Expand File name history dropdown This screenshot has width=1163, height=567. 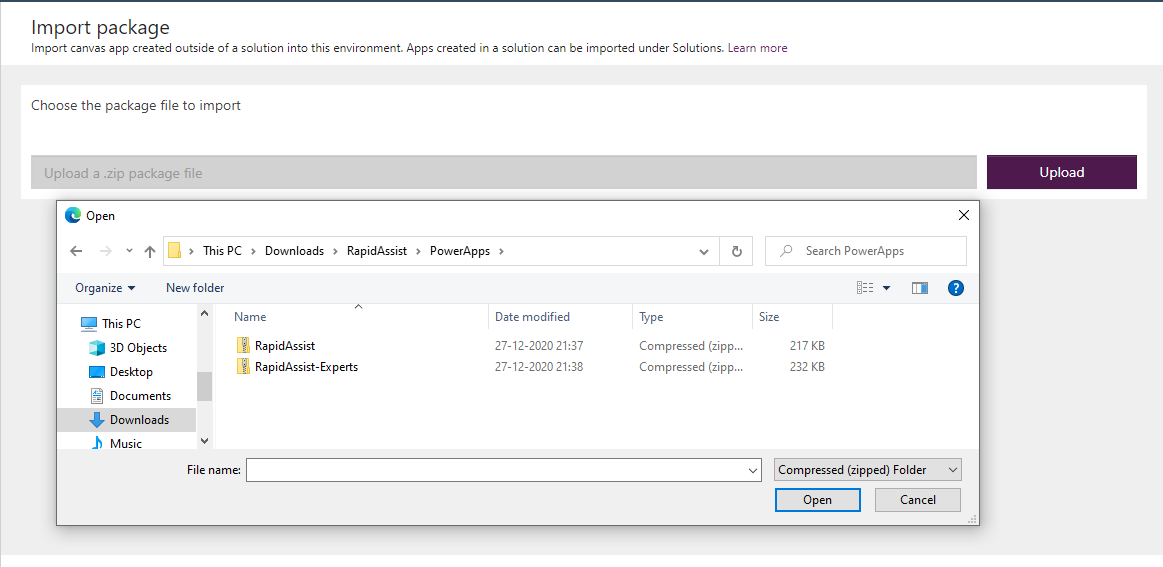point(754,470)
